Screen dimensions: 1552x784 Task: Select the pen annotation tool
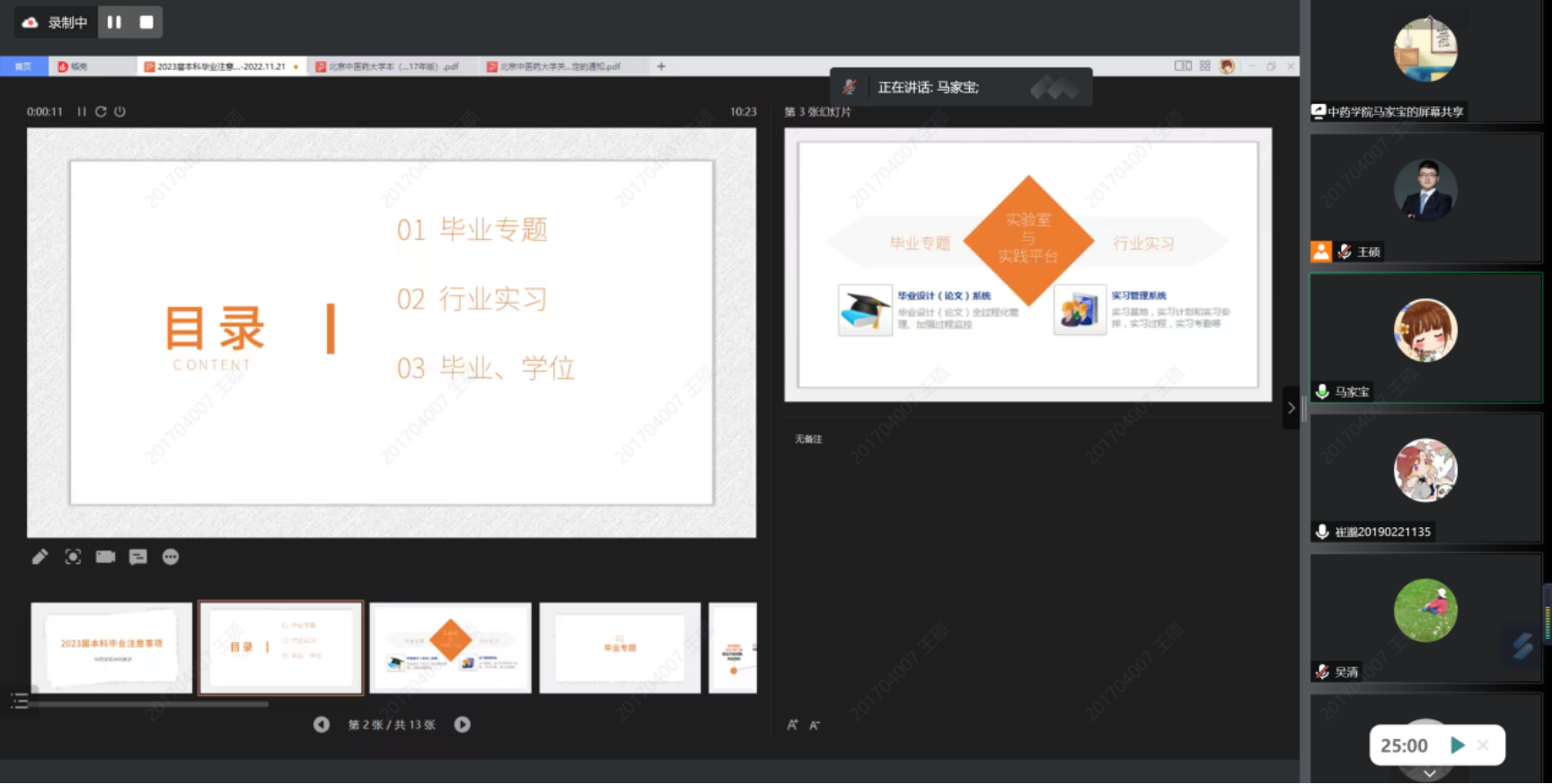[40, 557]
